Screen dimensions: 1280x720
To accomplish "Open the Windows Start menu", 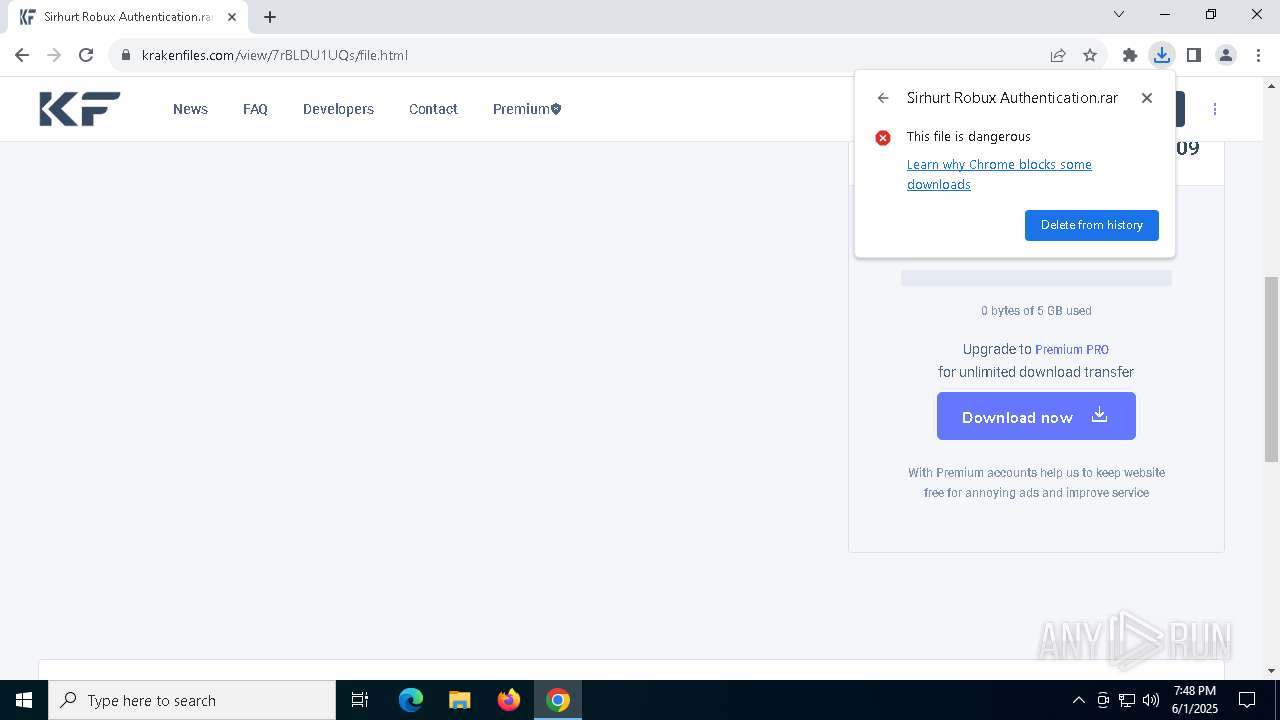I will point(24,700).
